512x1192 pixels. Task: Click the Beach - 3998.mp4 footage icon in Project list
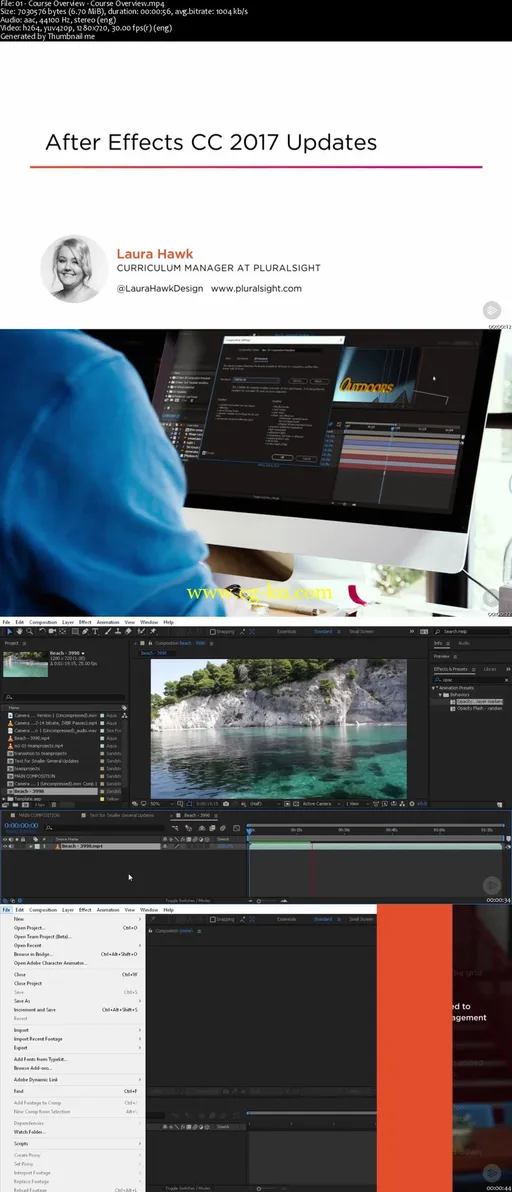(11, 738)
